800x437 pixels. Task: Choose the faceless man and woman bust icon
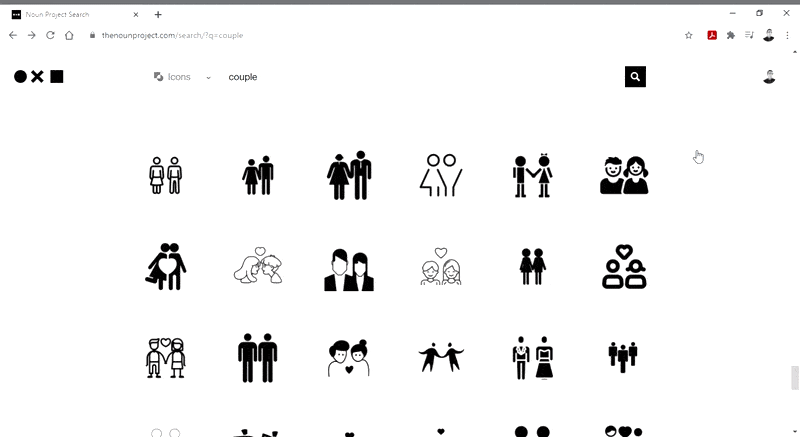coord(349,270)
